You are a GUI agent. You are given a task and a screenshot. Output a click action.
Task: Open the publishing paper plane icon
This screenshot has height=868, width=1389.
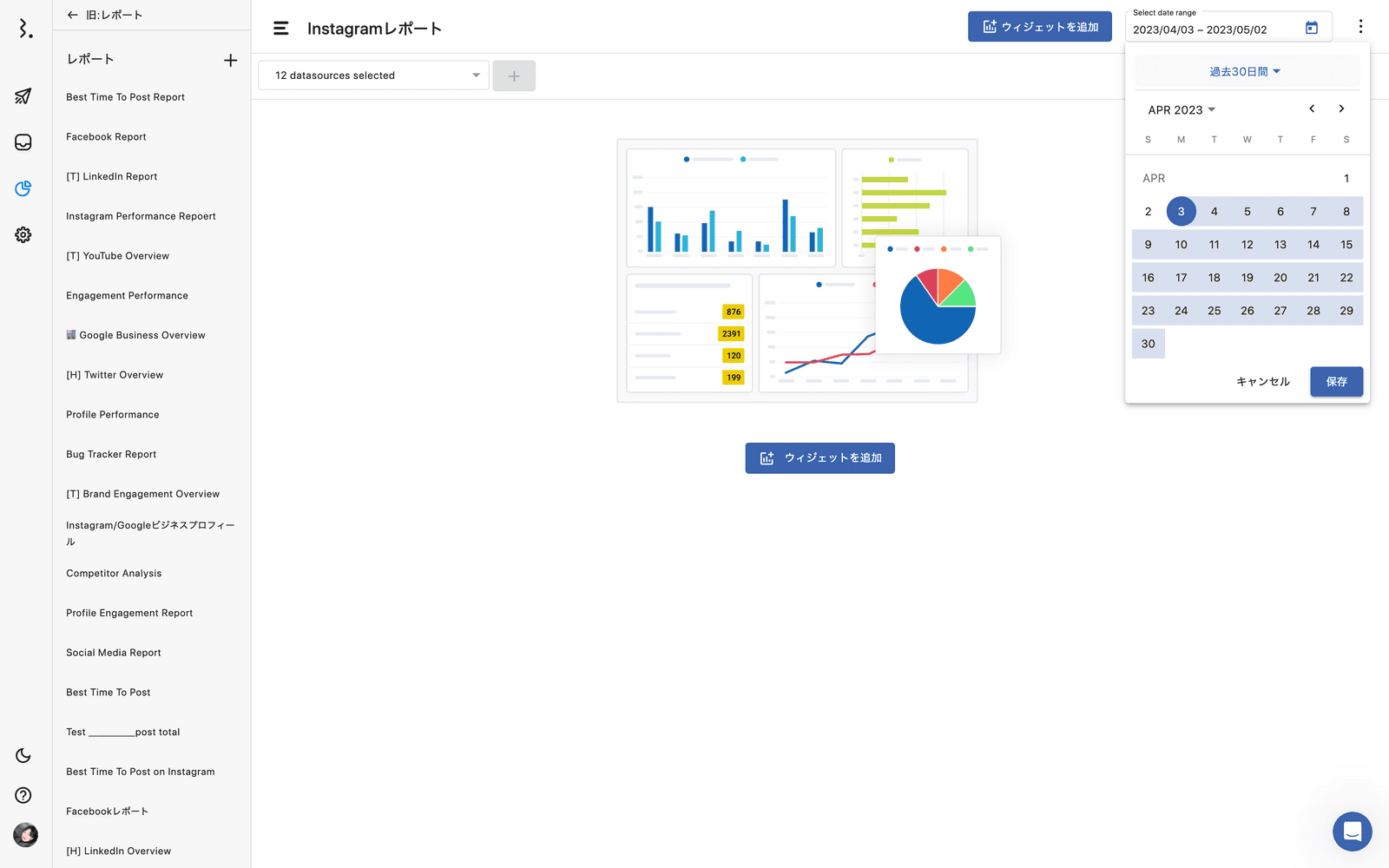click(x=23, y=96)
